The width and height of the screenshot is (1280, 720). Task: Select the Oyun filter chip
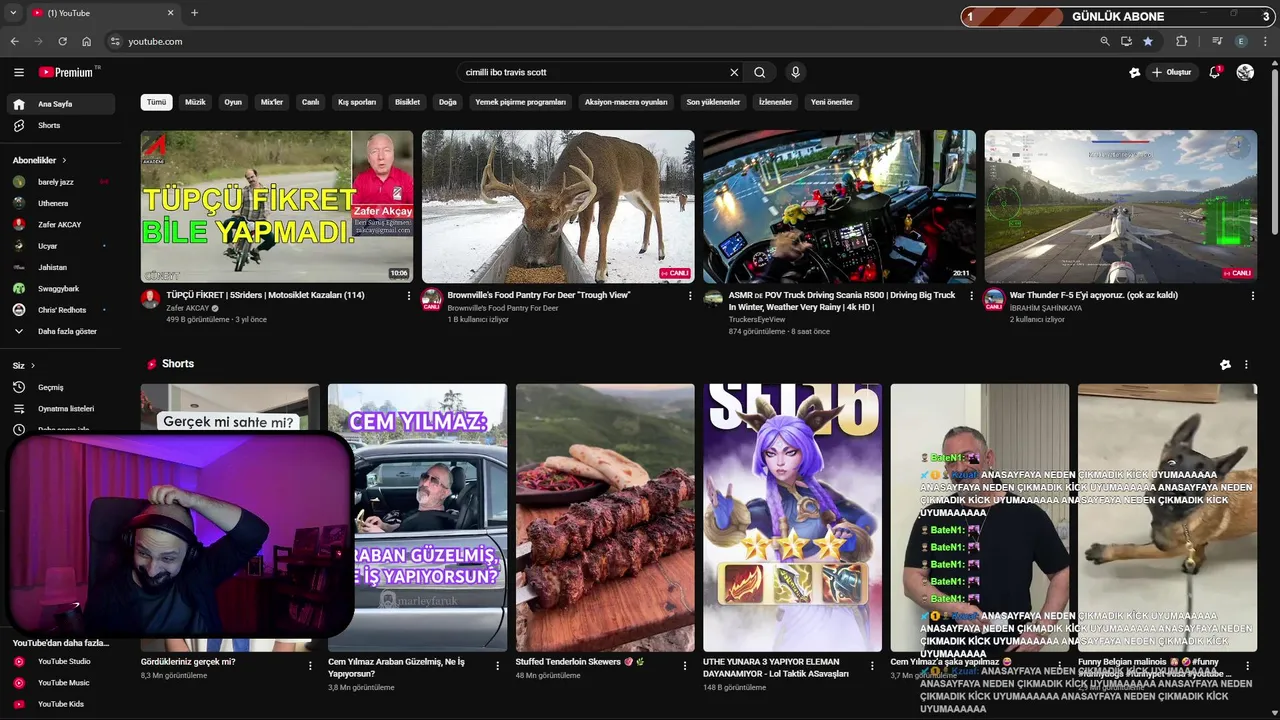[233, 102]
